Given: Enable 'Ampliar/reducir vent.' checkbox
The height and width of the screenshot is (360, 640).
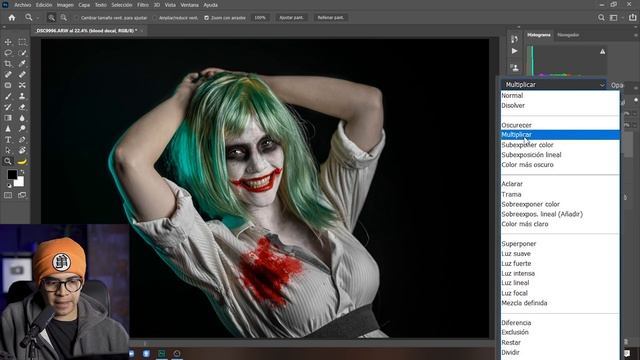Looking at the screenshot, I should coord(155,18).
